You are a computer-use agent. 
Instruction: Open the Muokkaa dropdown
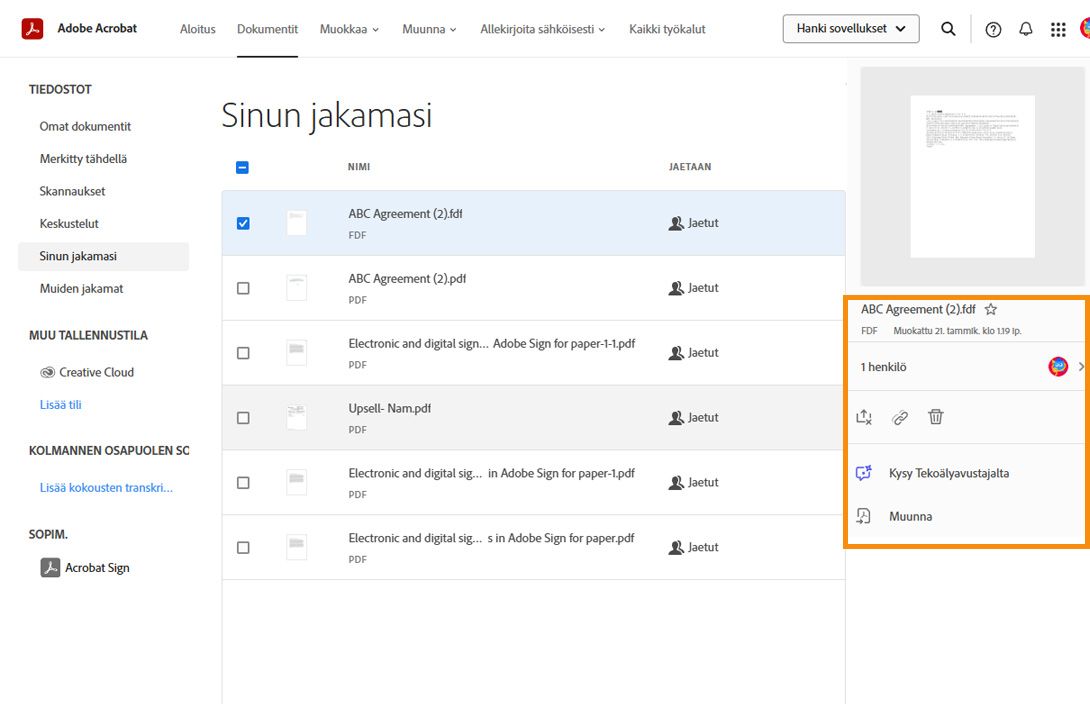(348, 29)
